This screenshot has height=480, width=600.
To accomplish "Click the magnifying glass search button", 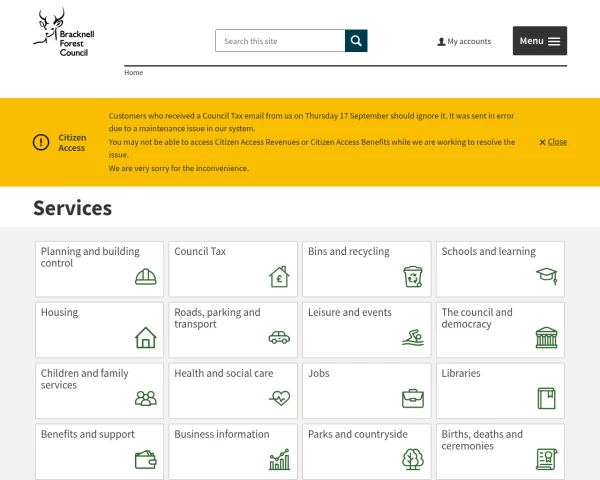I will [356, 41].
